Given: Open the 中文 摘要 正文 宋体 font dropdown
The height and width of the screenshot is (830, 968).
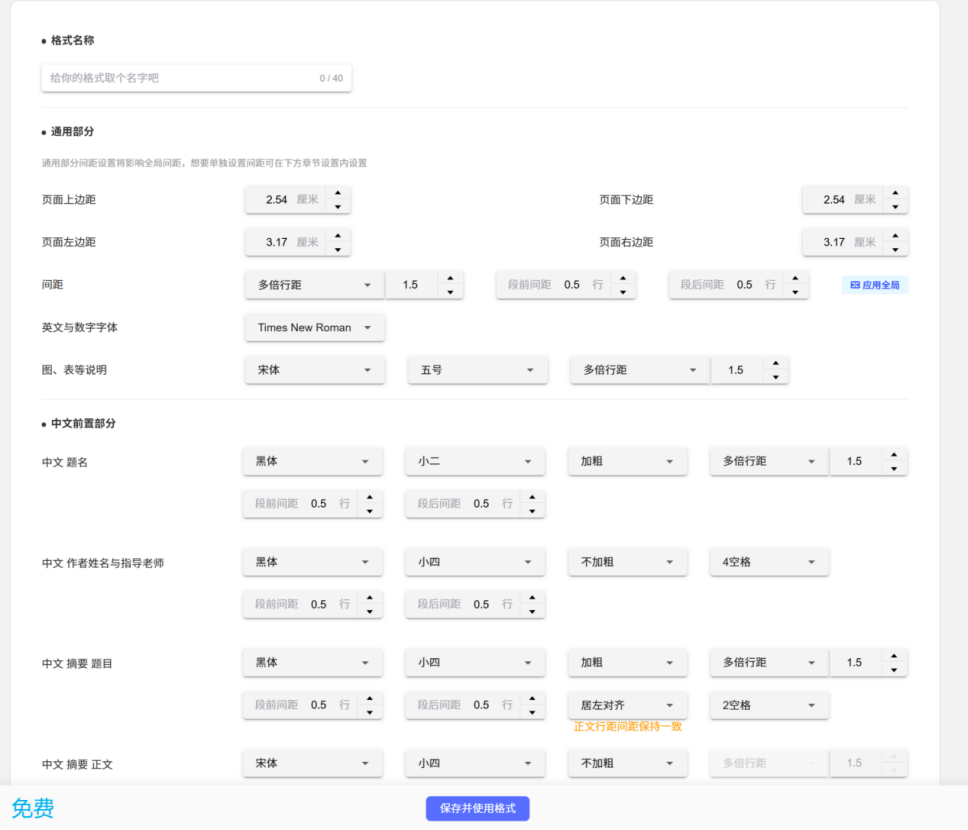Looking at the screenshot, I should click(x=312, y=763).
